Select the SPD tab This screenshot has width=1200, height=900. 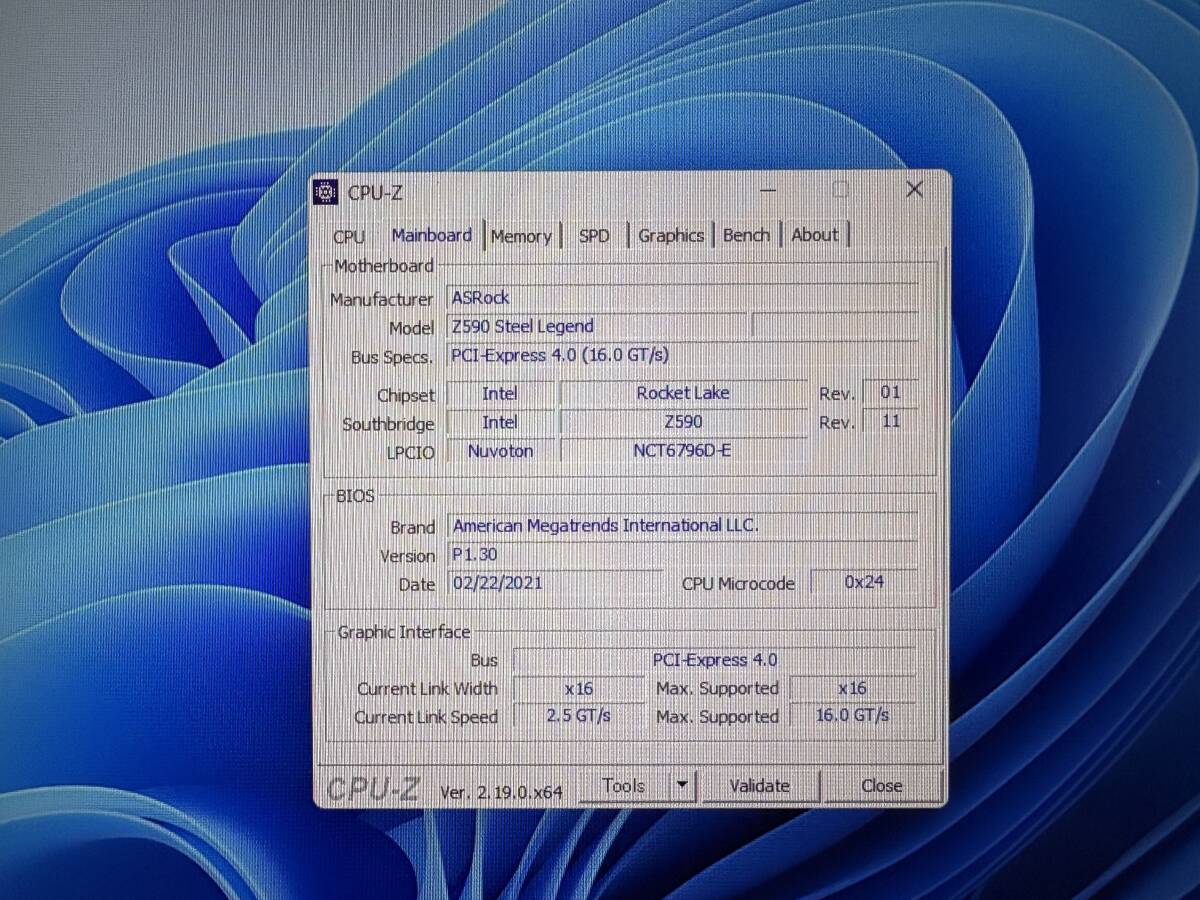[594, 236]
